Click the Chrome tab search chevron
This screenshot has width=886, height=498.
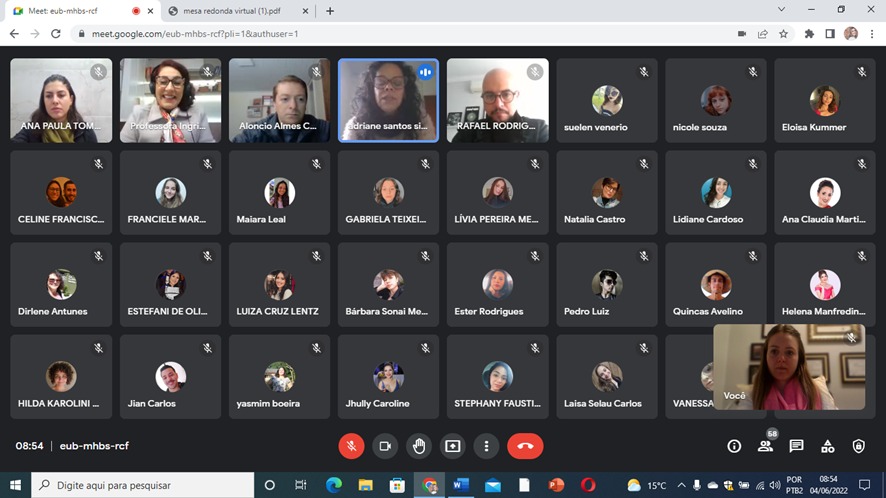click(781, 10)
